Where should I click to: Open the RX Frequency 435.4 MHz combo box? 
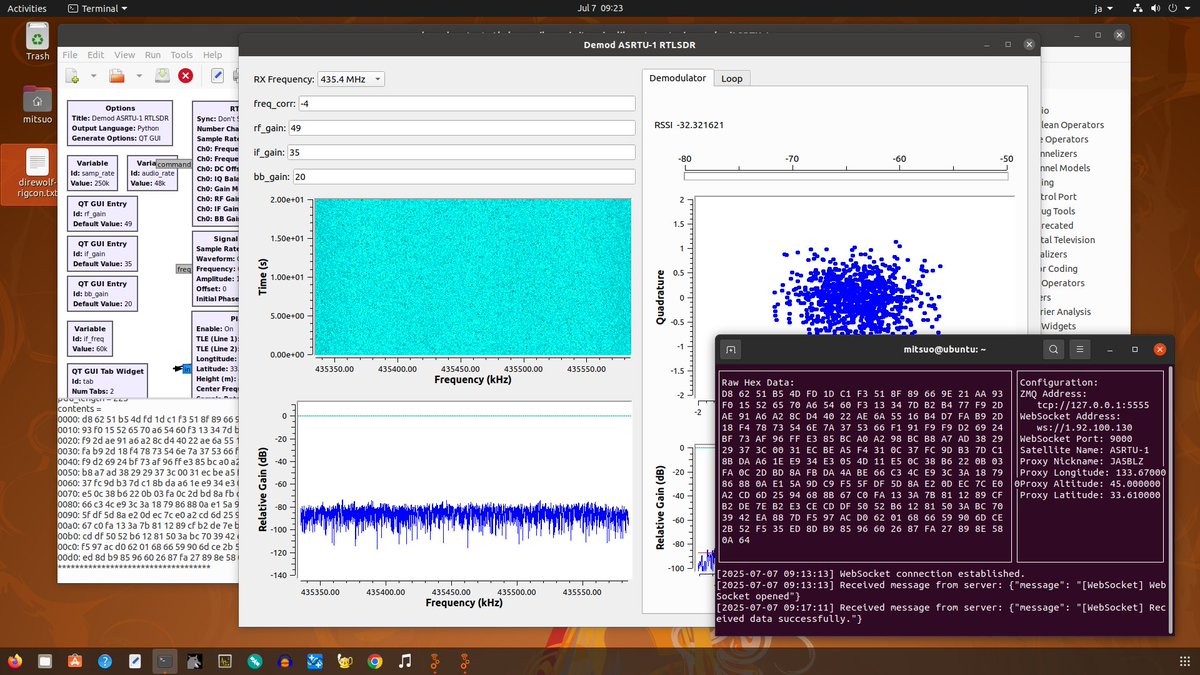point(350,79)
